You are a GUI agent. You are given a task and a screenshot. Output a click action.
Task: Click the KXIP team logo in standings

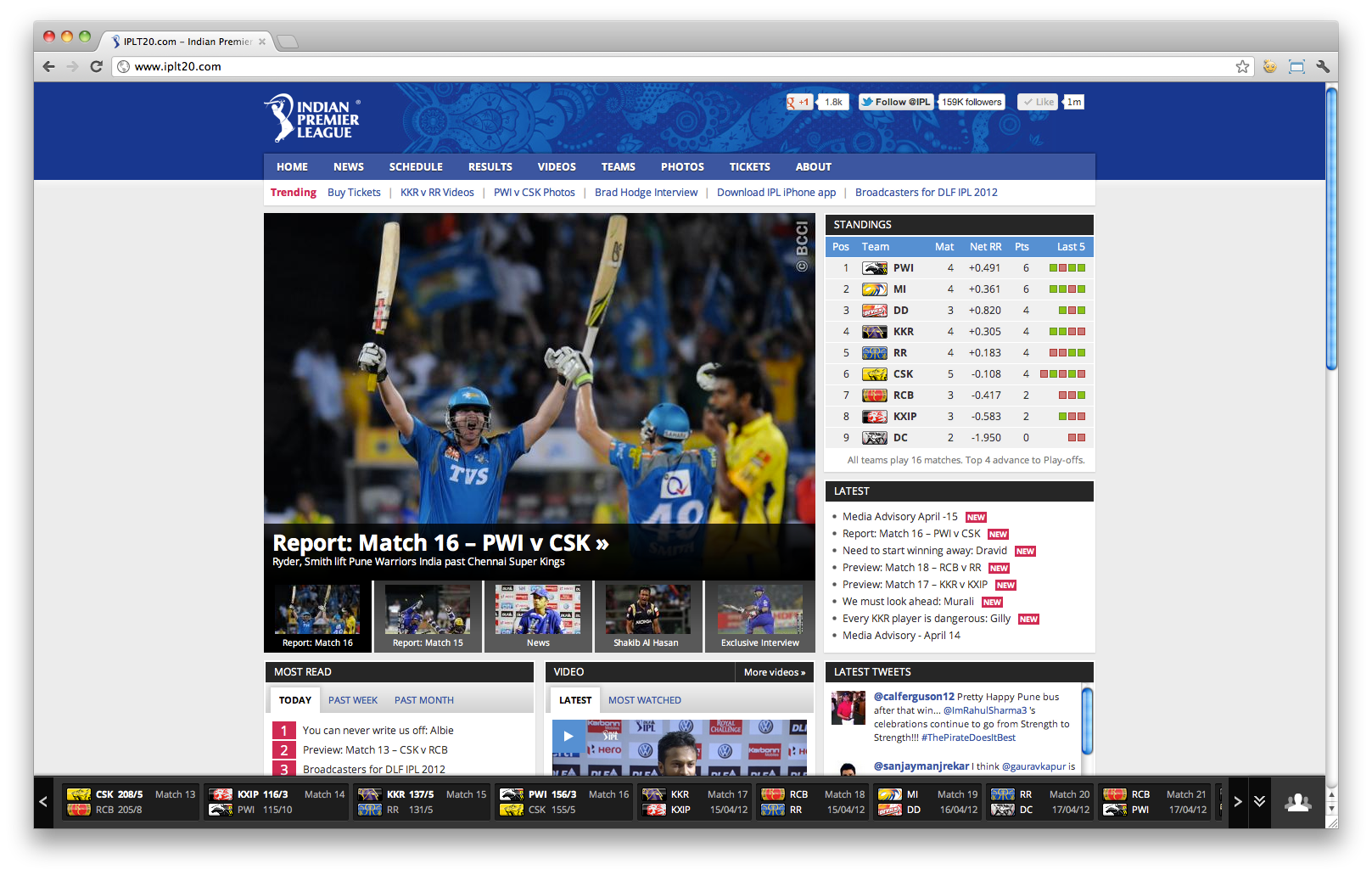click(x=875, y=417)
